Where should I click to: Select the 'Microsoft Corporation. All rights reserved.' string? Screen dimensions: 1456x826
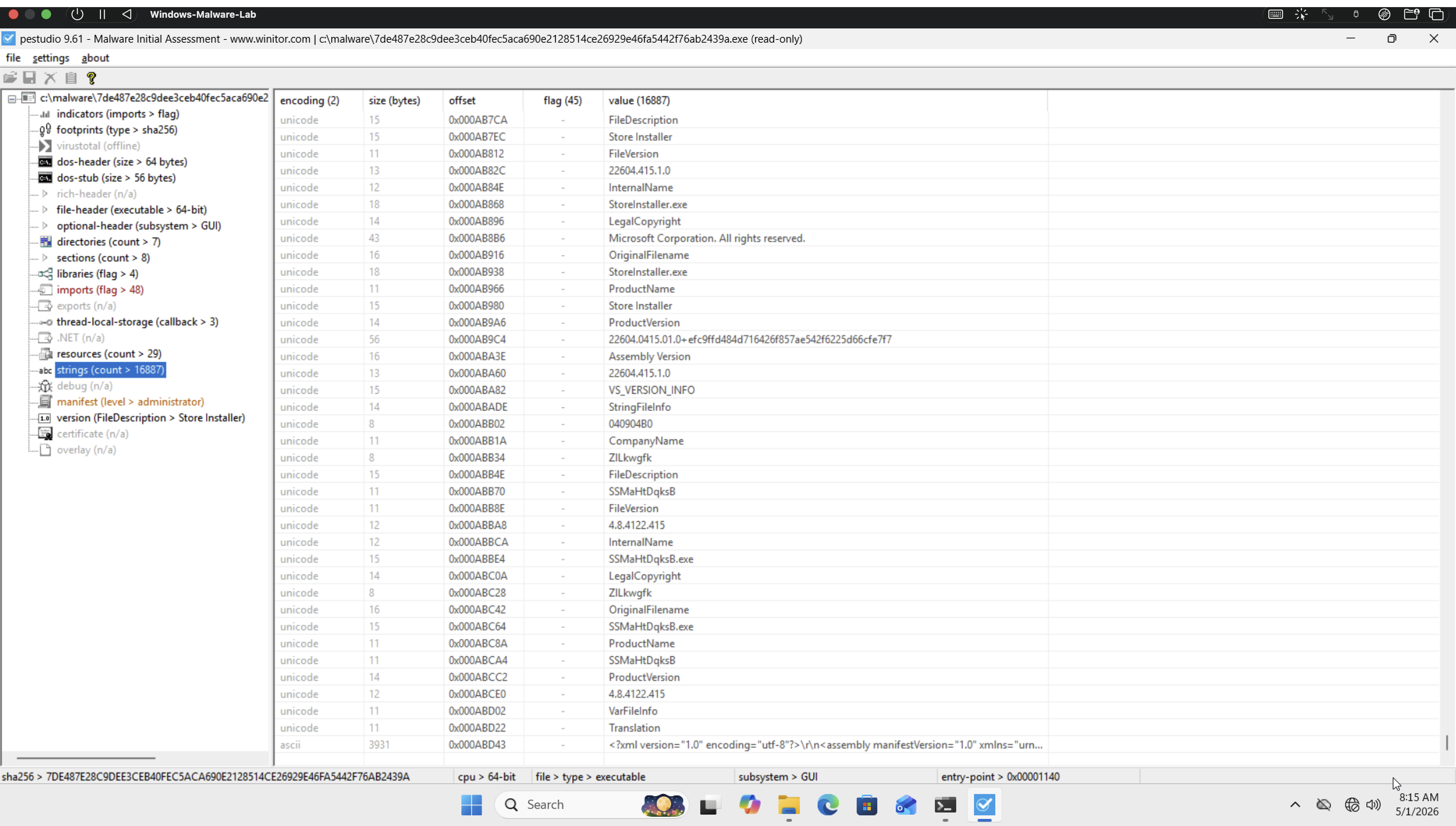click(707, 238)
